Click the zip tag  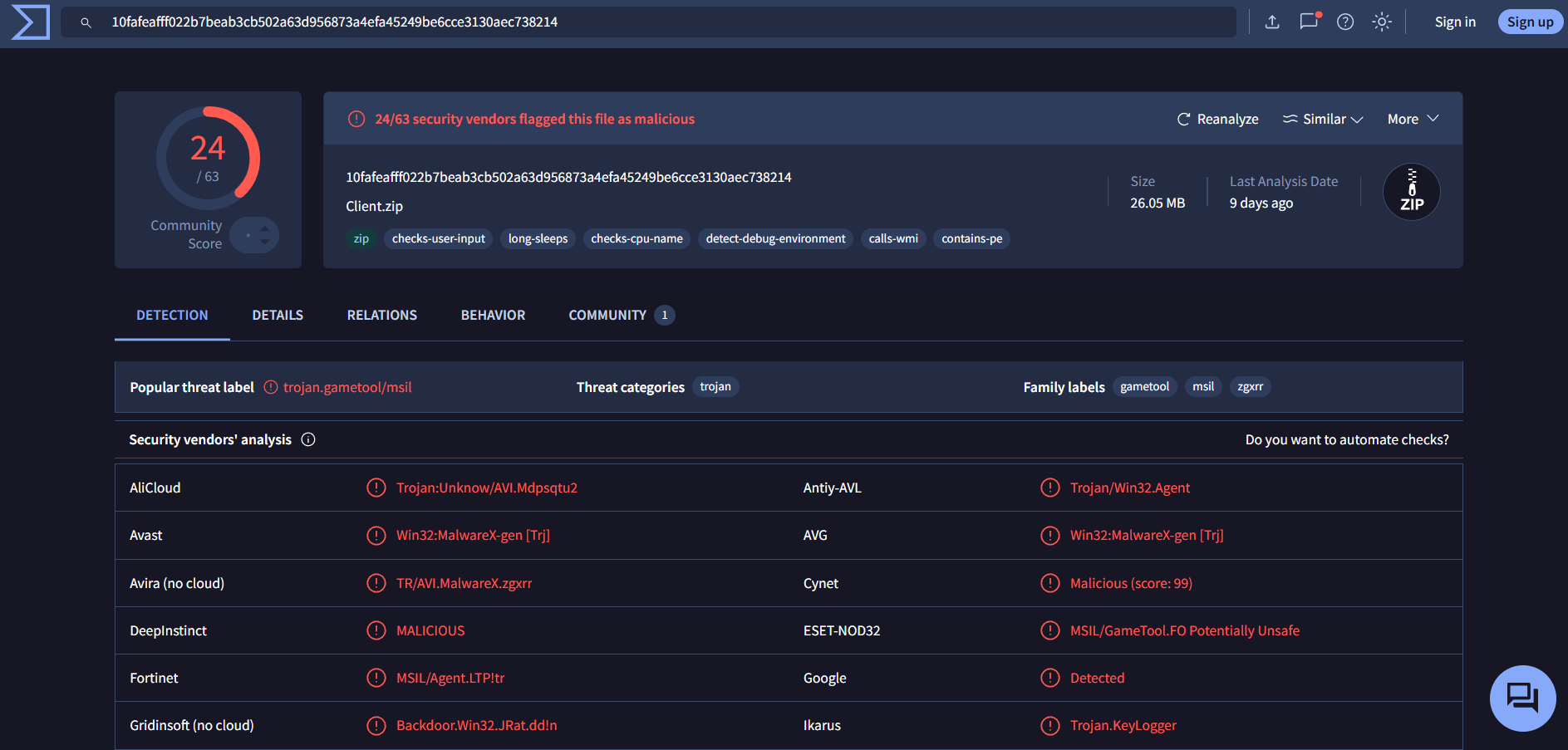point(361,239)
